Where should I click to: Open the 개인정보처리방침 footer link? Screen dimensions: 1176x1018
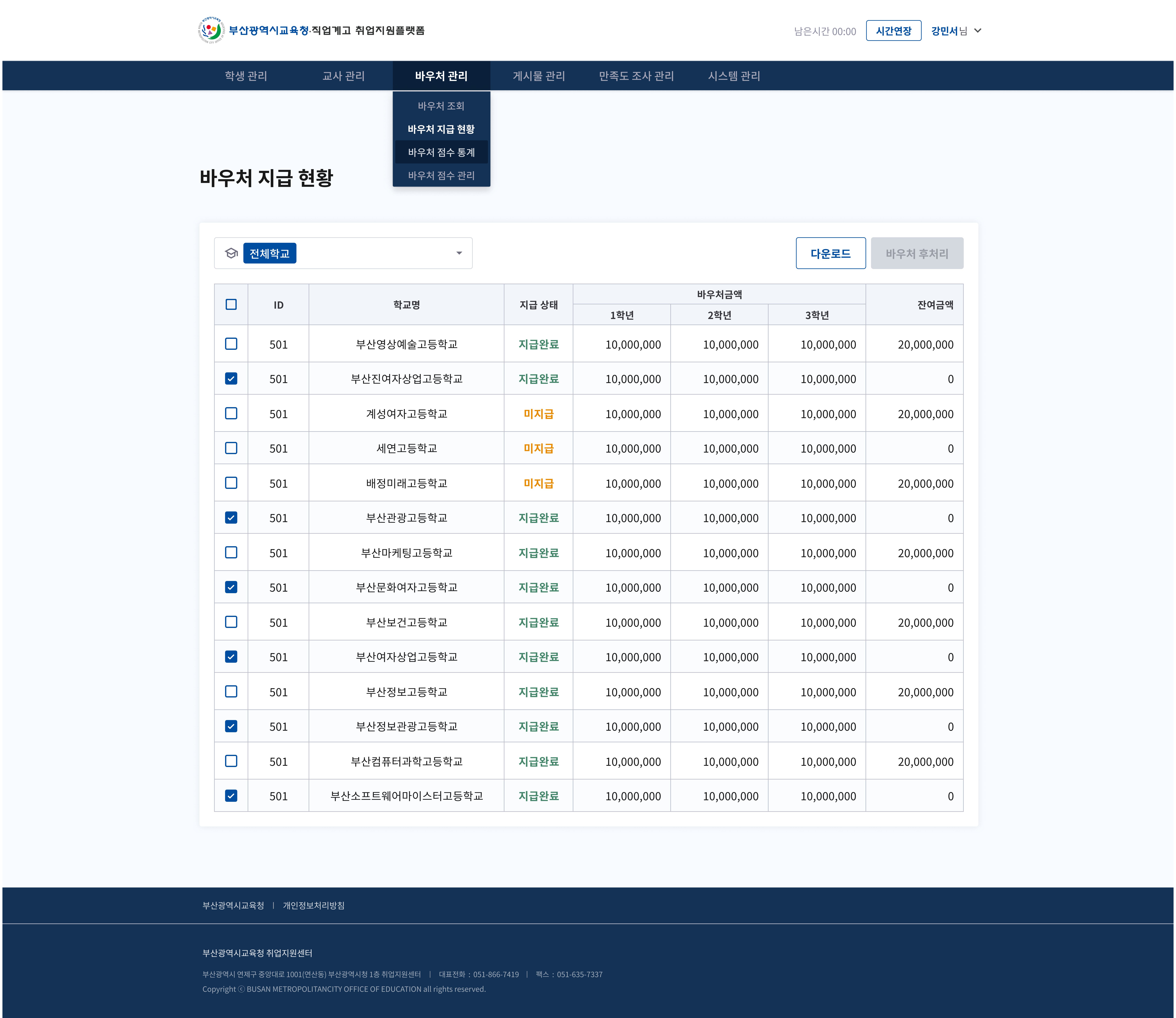(314, 905)
